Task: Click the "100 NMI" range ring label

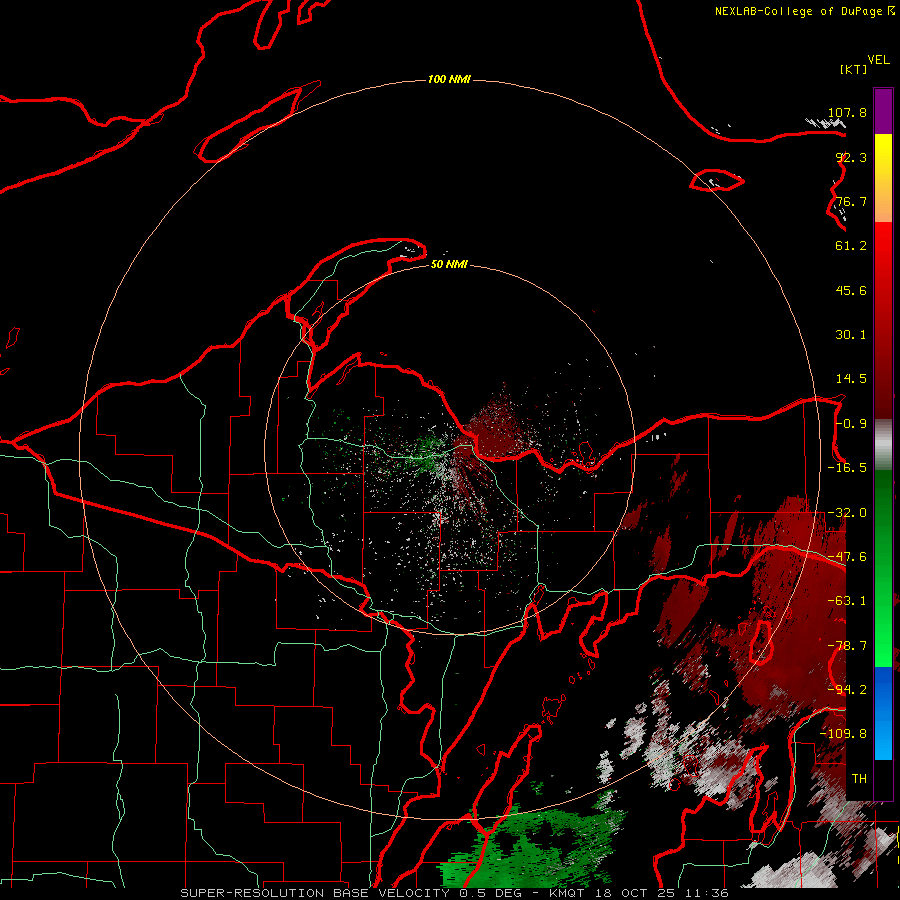Action: tap(449, 79)
